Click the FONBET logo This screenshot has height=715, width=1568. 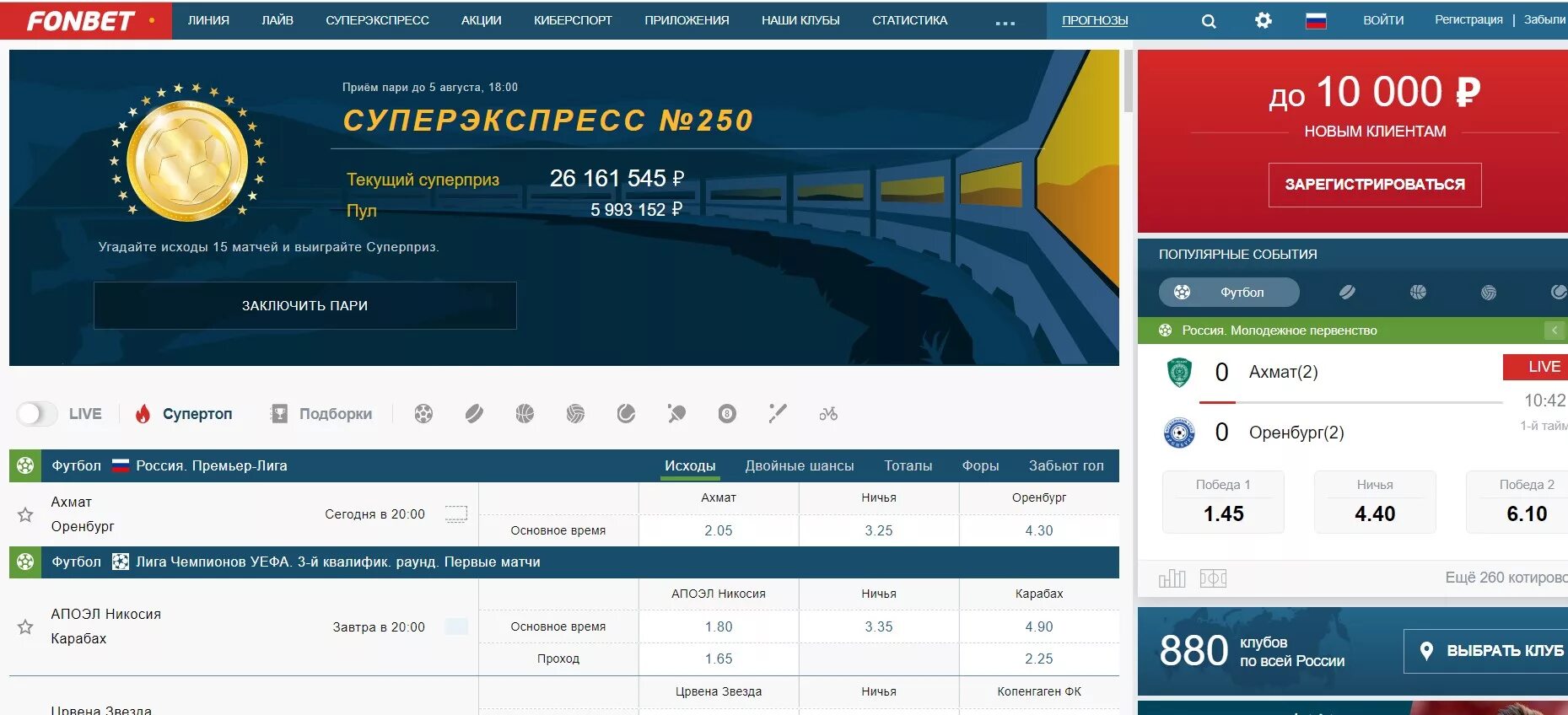pos(81,20)
